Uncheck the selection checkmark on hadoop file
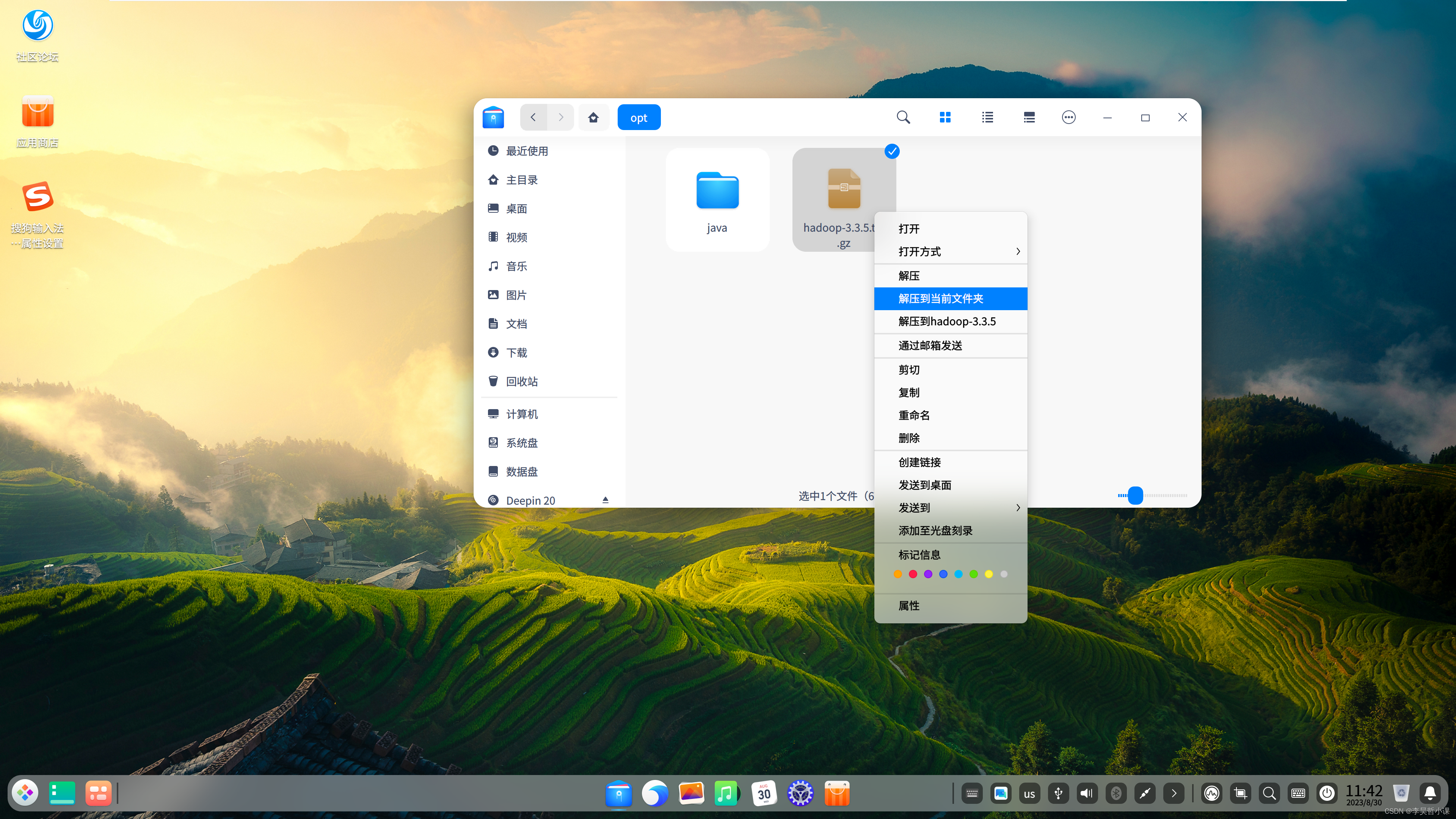 coord(892,152)
